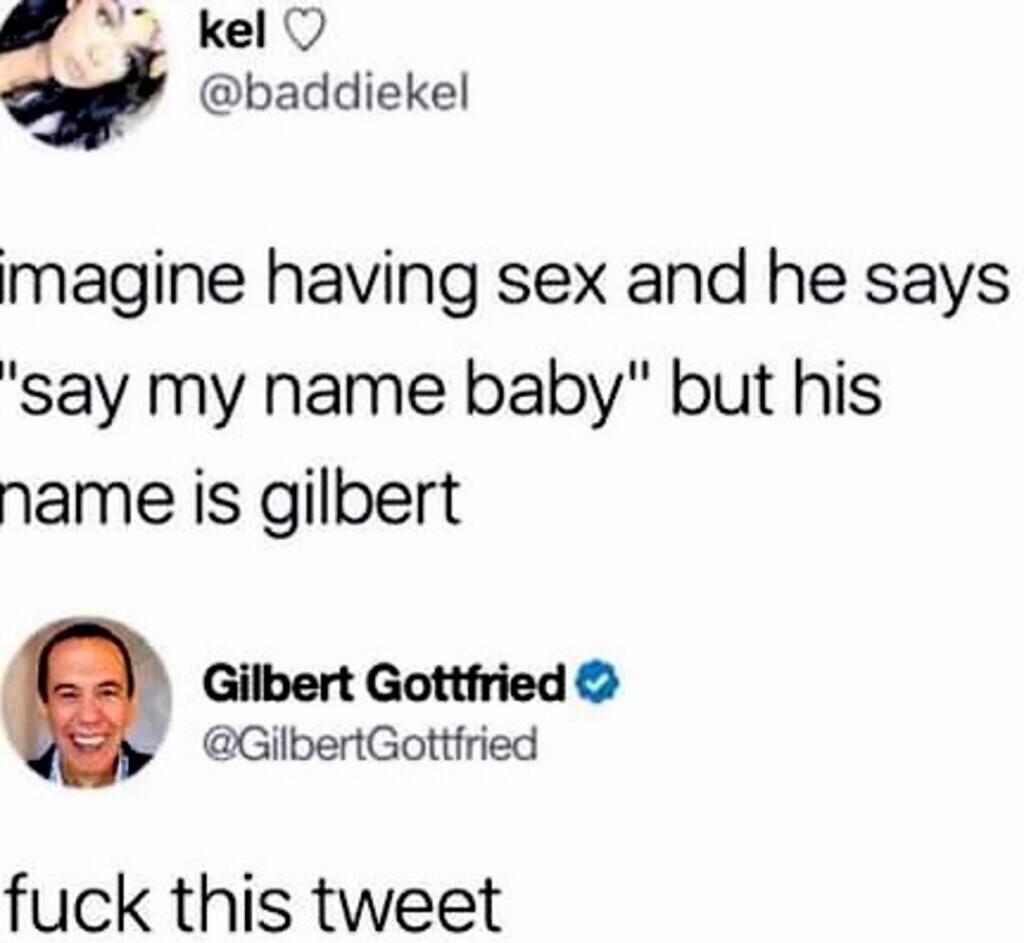Viewport: 1024px width, 943px height.
Task: Click Gilbert Gottfried's profile photo
Action: point(87,702)
